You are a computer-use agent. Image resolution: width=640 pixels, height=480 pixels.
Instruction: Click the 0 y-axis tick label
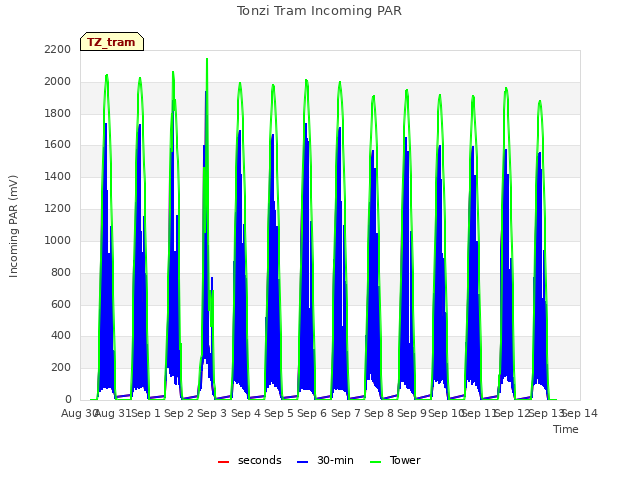tap(68, 400)
